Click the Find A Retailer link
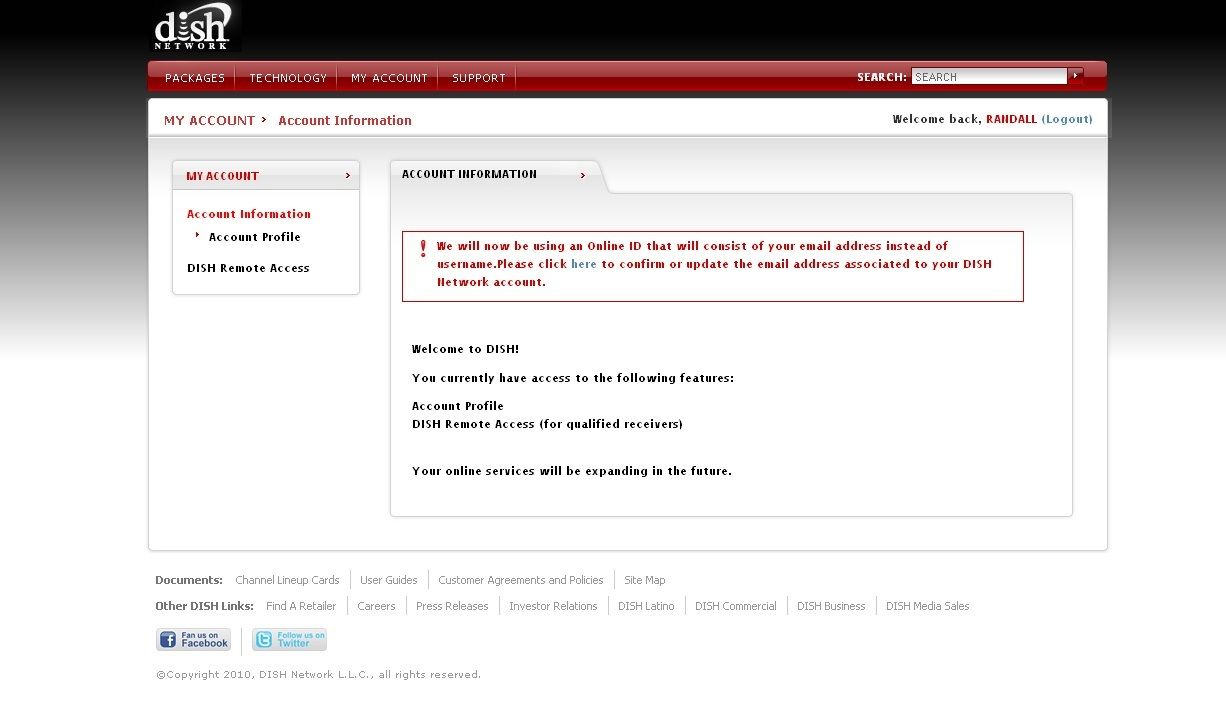The height and width of the screenshot is (725, 1226). click(x=301, y=606)
